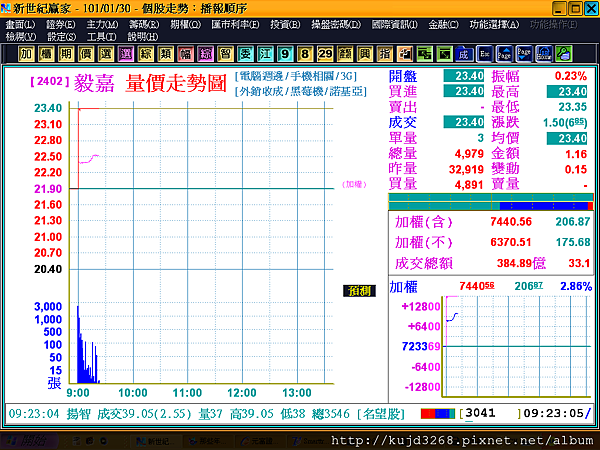Open the 證券(E) menu
Image resolution: width=600 pixels, height=450 pixels.
point(61,25)
